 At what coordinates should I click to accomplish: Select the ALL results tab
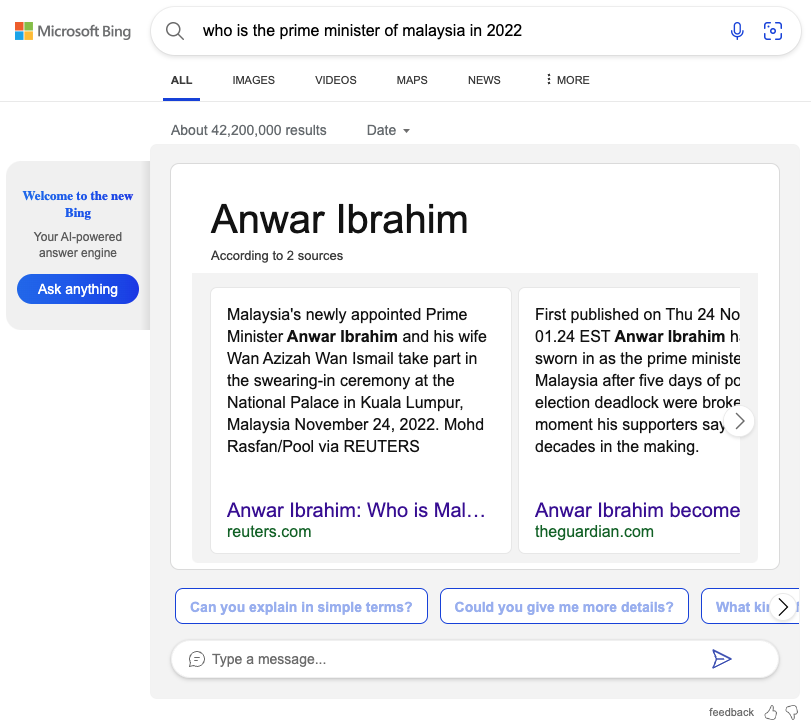point(182,80)
